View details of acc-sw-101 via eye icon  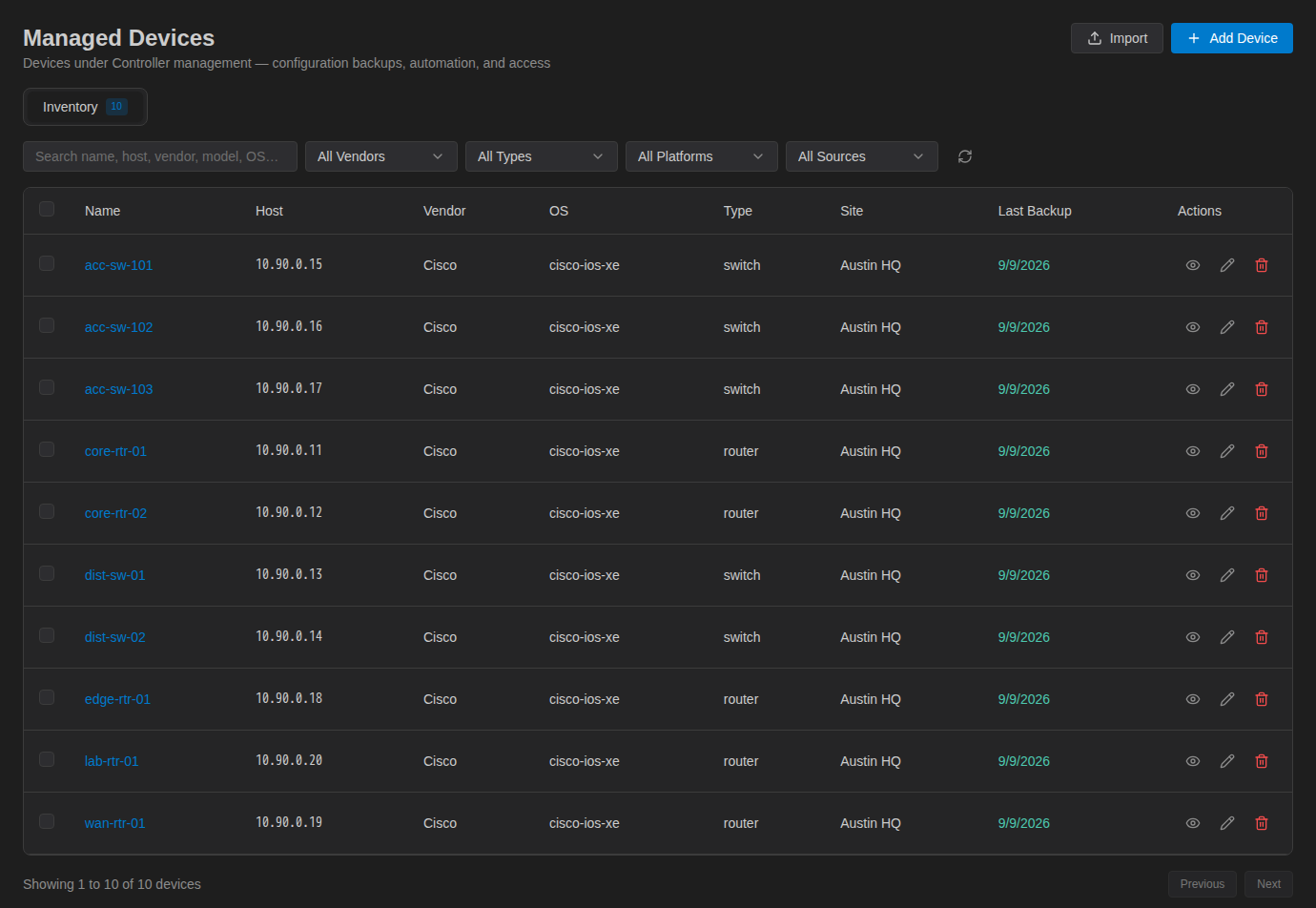click(1193, 265)
